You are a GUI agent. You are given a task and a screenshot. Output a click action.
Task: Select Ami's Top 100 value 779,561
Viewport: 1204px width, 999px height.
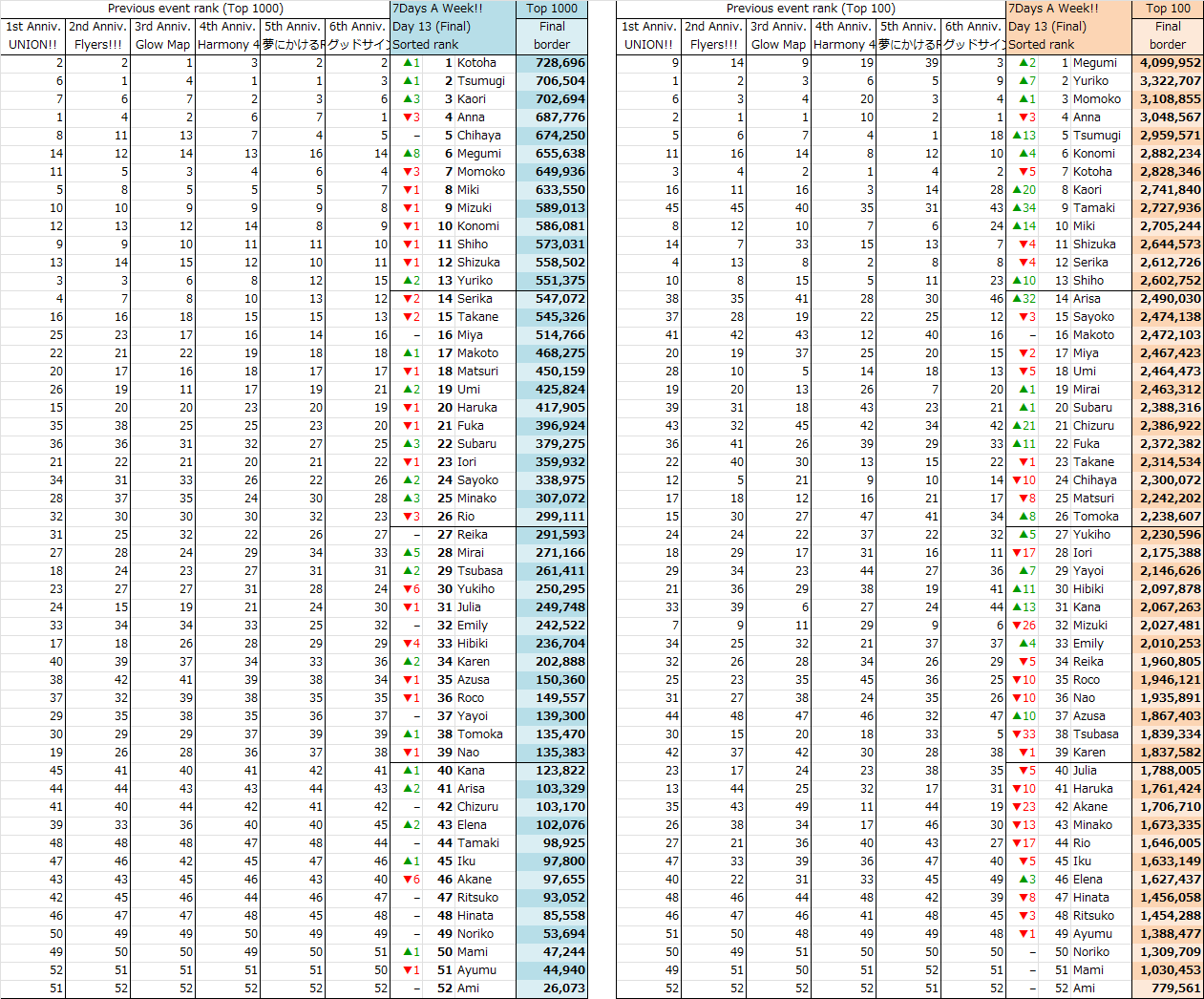1168,988
